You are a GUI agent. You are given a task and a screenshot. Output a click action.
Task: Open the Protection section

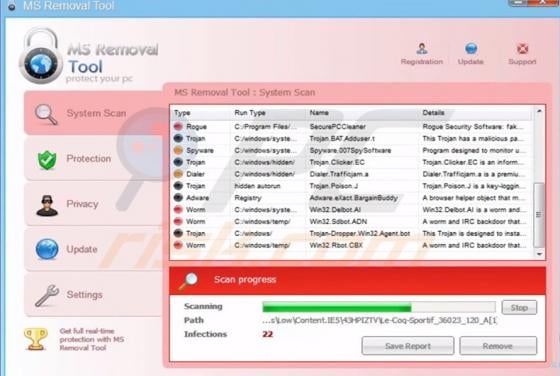(x=94, y=159)
